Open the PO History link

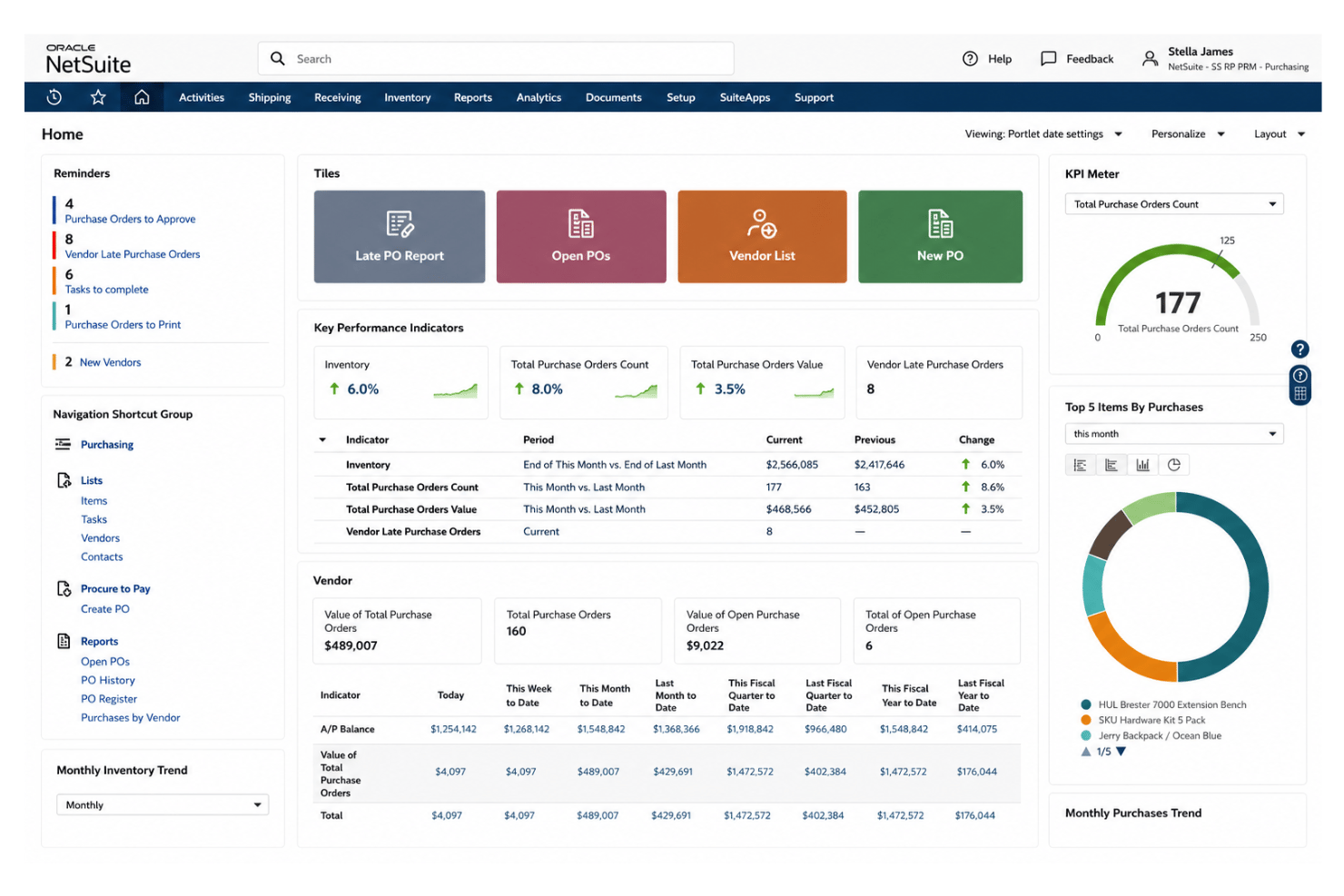click(x=108, y=680)
